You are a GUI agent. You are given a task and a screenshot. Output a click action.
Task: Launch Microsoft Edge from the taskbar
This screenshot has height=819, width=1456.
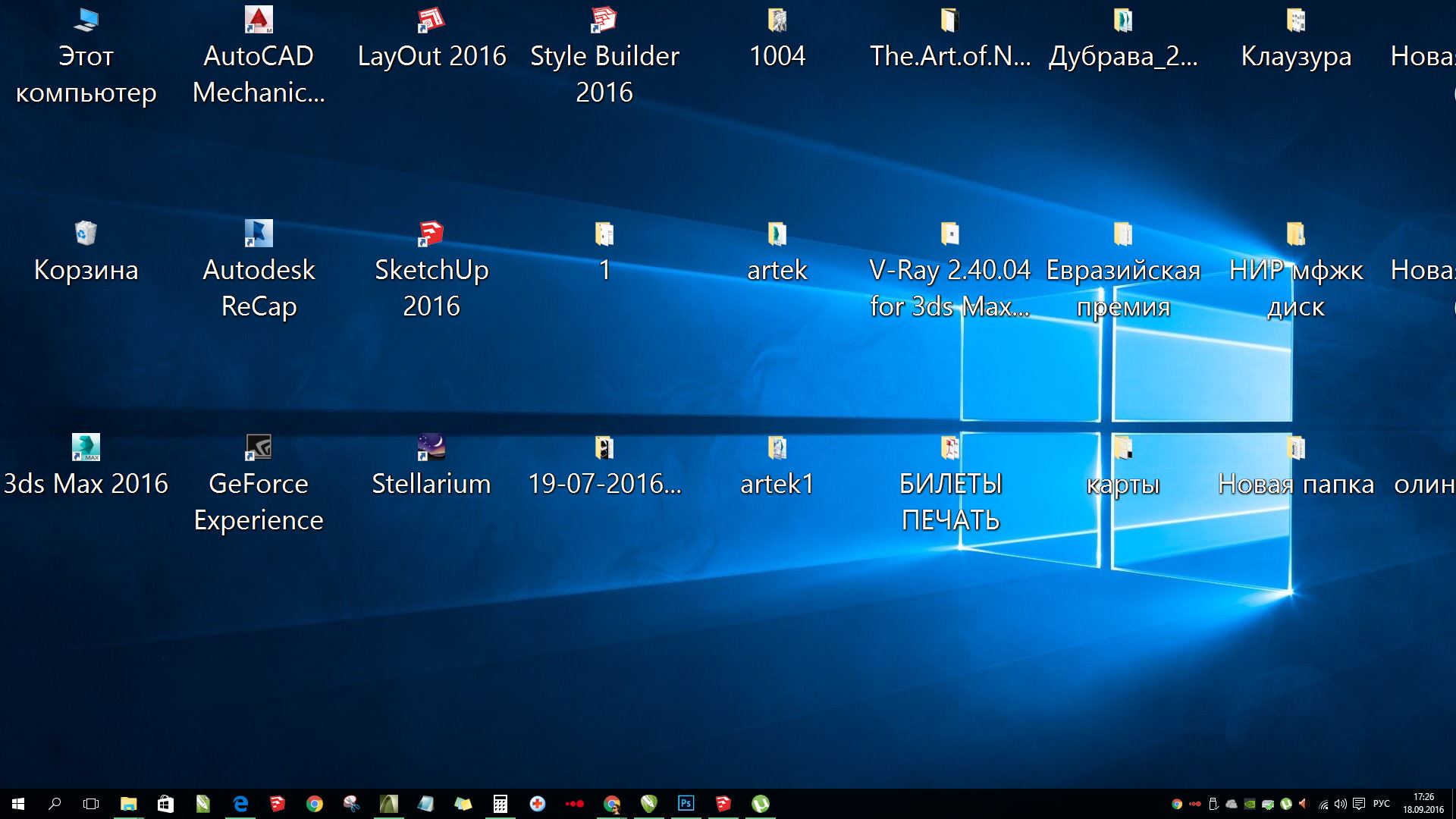[x=240, y=804]
